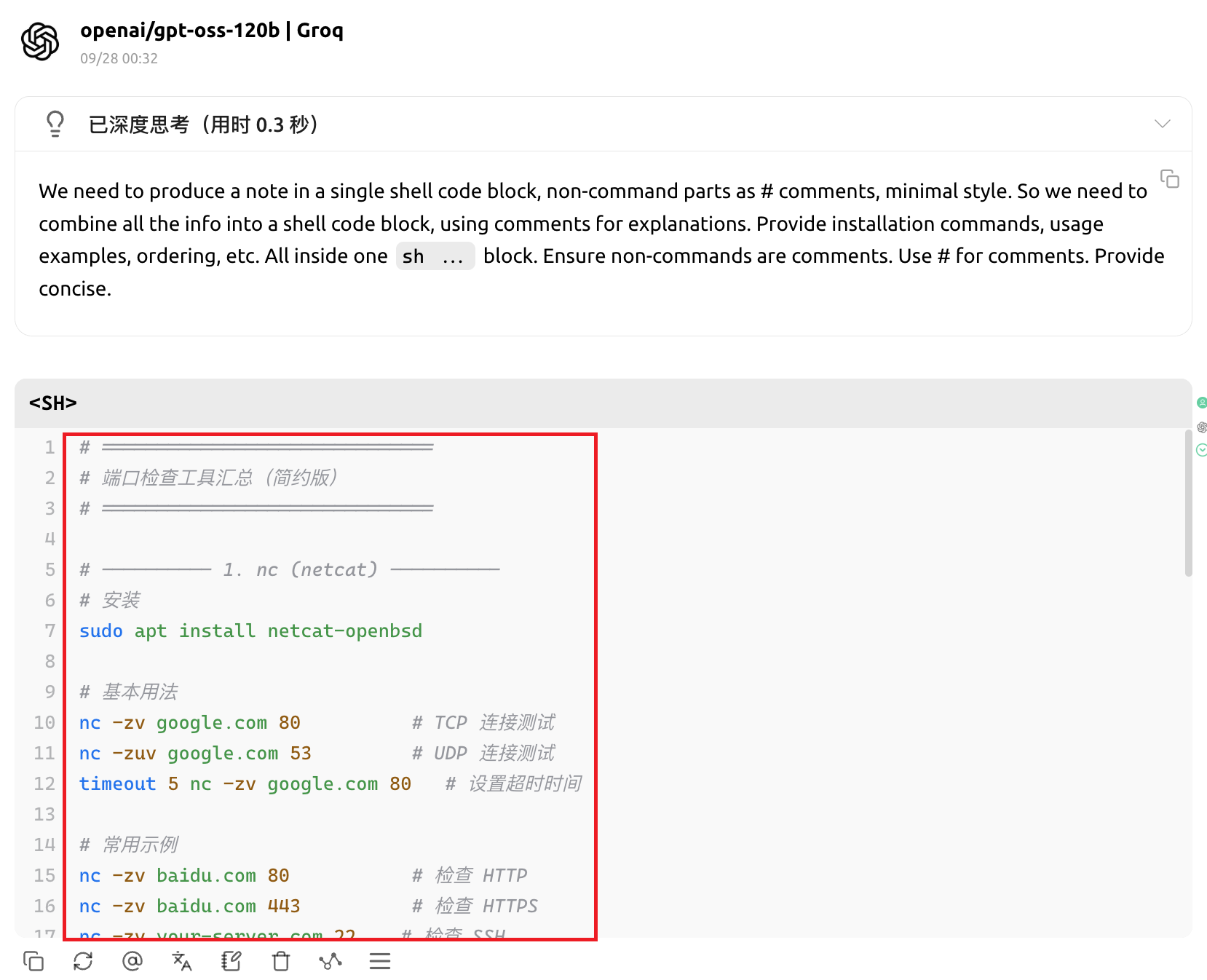The image size is (1207, 980).
Task: Click the deep thinking title text
Action: pos(203,125)
